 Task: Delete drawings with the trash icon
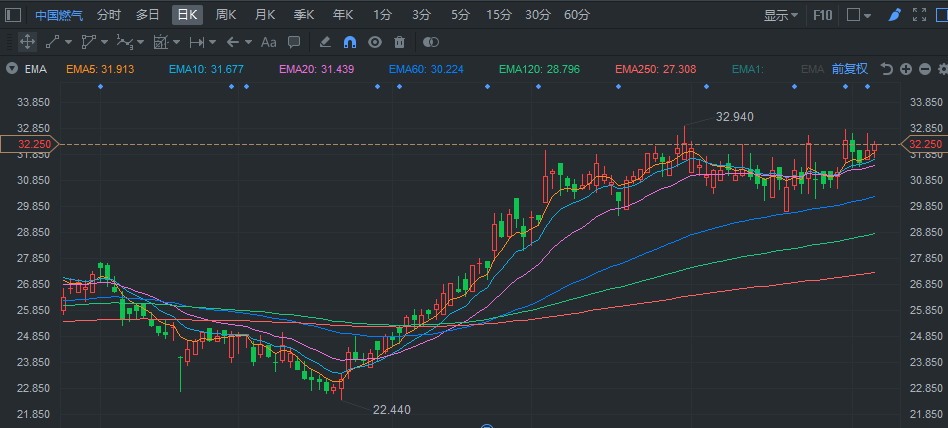(x=399, y=42)
